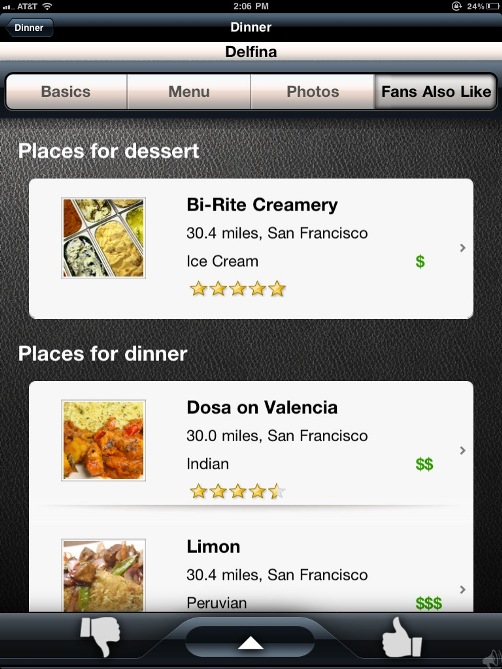Screen dimensions: 502x669
Task: Switch to the Basics tab
Action: point(66,91)
